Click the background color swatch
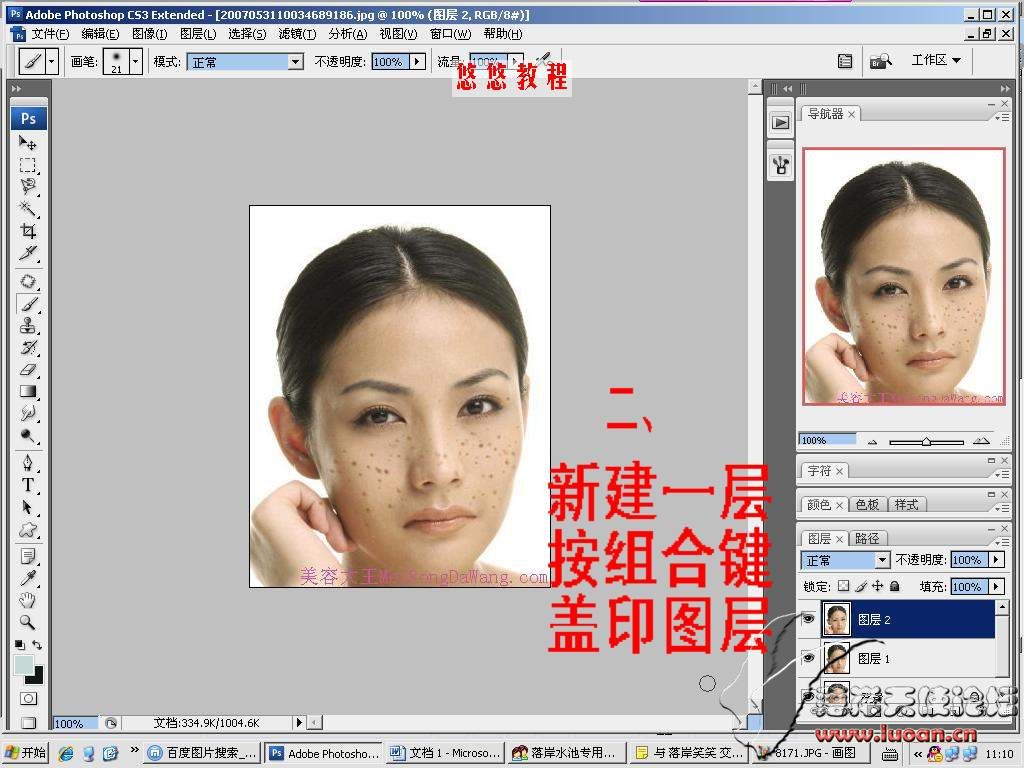 coord(36,676)
